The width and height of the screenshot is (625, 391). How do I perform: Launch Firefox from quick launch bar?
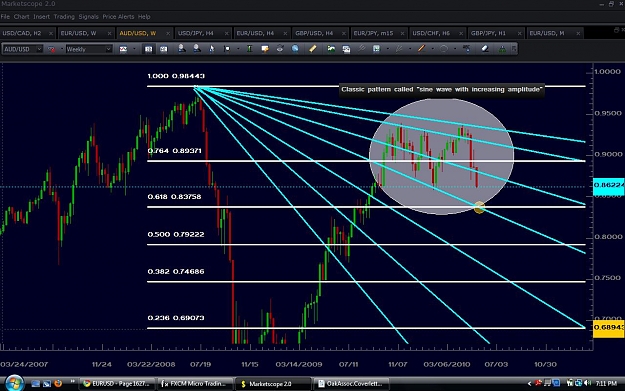click(x=58, y=383)
